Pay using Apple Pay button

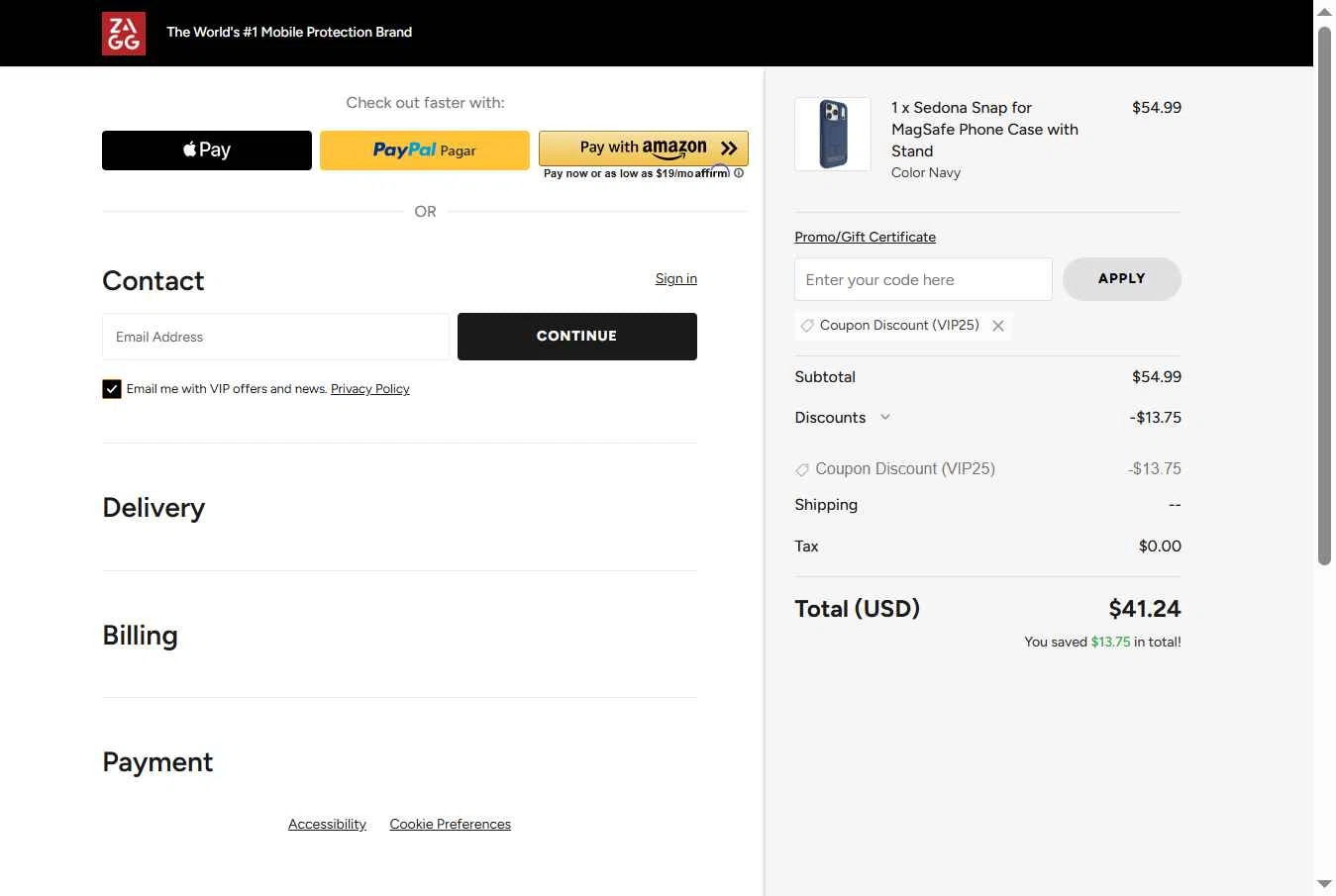coord(207,150)
